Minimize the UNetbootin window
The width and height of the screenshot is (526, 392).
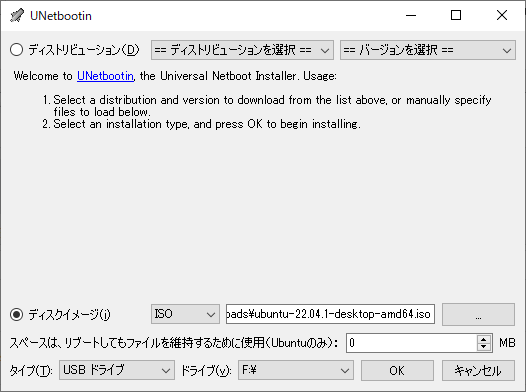click(x=411, y=15)
